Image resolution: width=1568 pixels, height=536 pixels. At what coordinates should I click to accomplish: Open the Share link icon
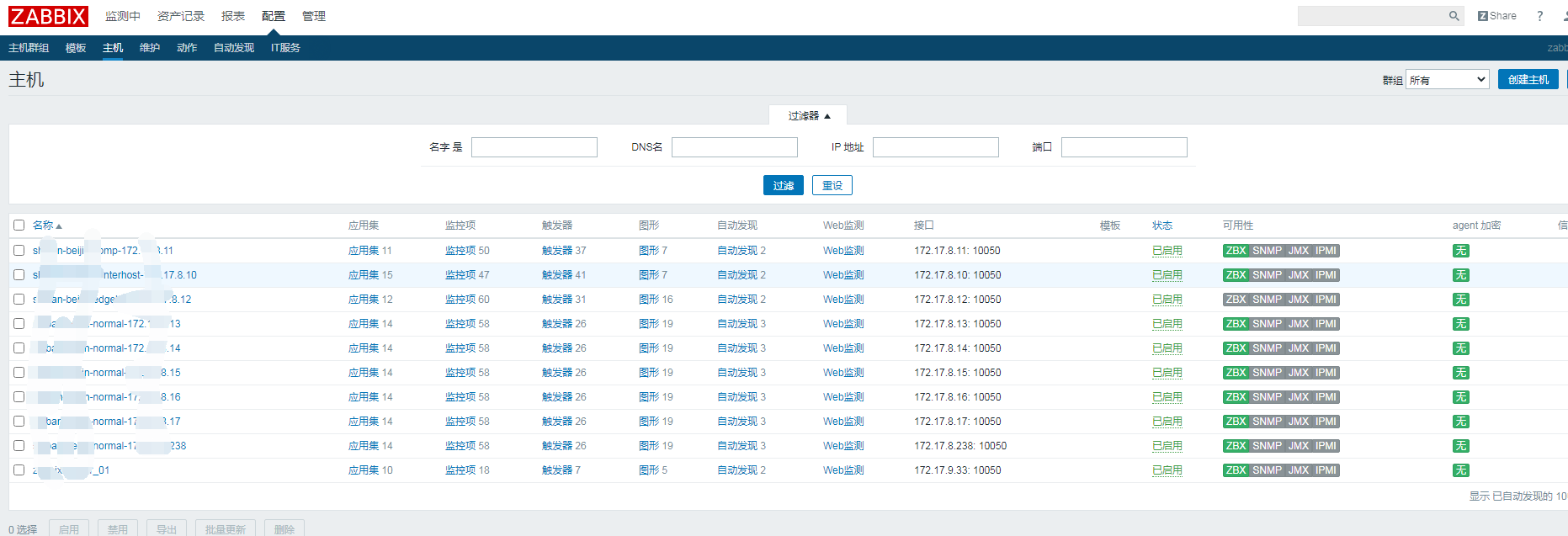(1497, 16)
